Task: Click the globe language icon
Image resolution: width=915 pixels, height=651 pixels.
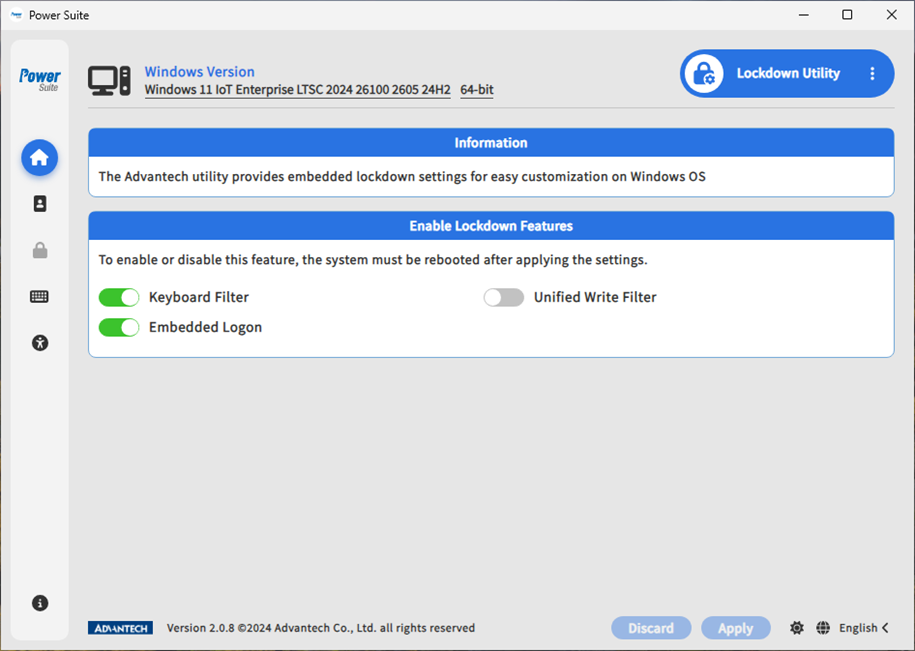Action: coord(823,628)
